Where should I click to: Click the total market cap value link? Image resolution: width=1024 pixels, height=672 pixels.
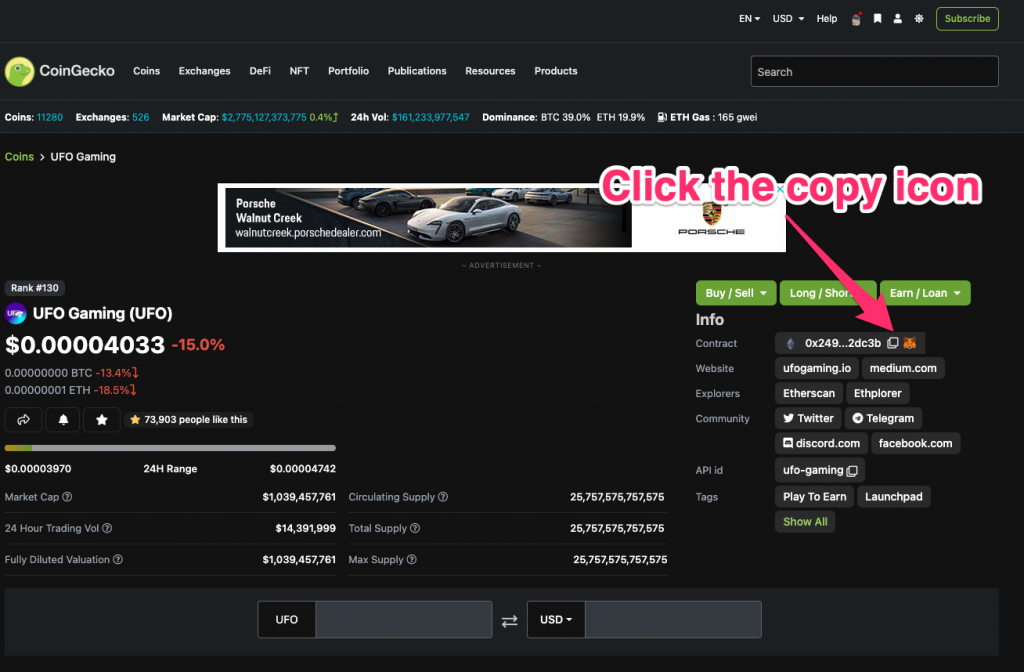click(x=264, y=118)
